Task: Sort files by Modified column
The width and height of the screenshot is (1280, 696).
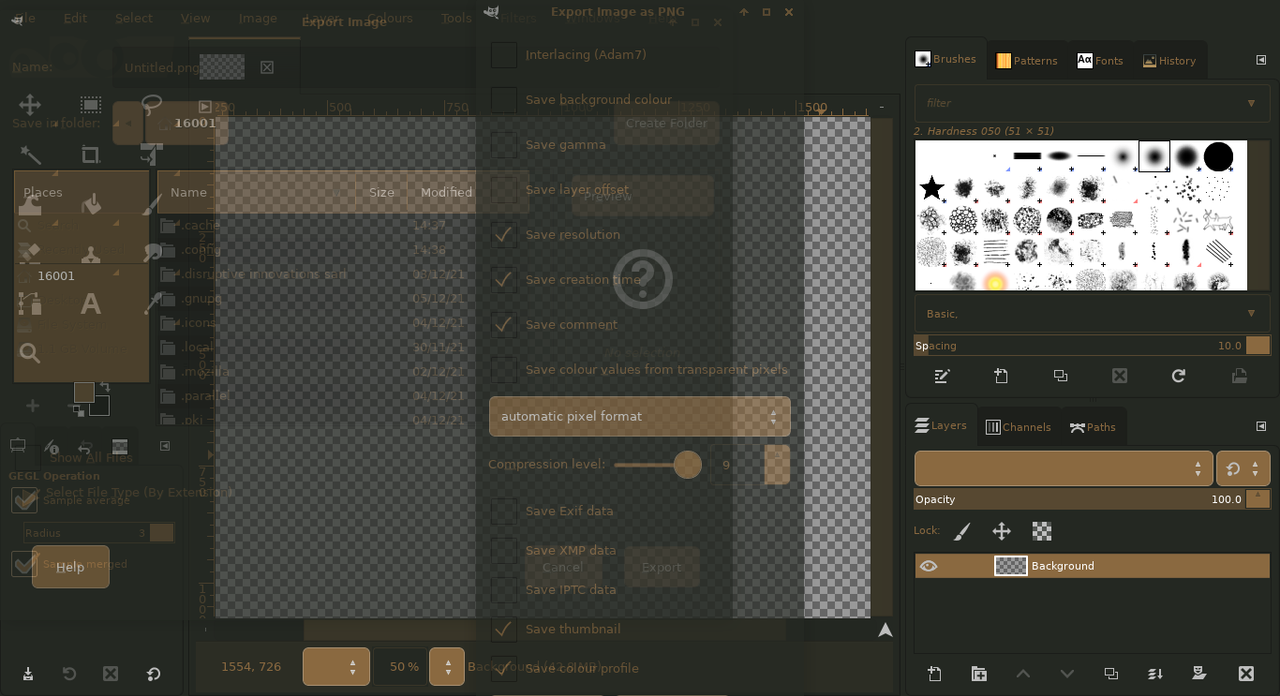Action: coord(446,192)
